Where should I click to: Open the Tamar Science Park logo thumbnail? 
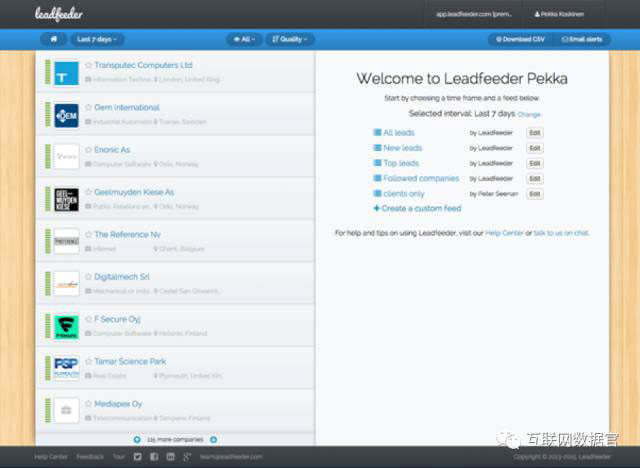point(66,368)
